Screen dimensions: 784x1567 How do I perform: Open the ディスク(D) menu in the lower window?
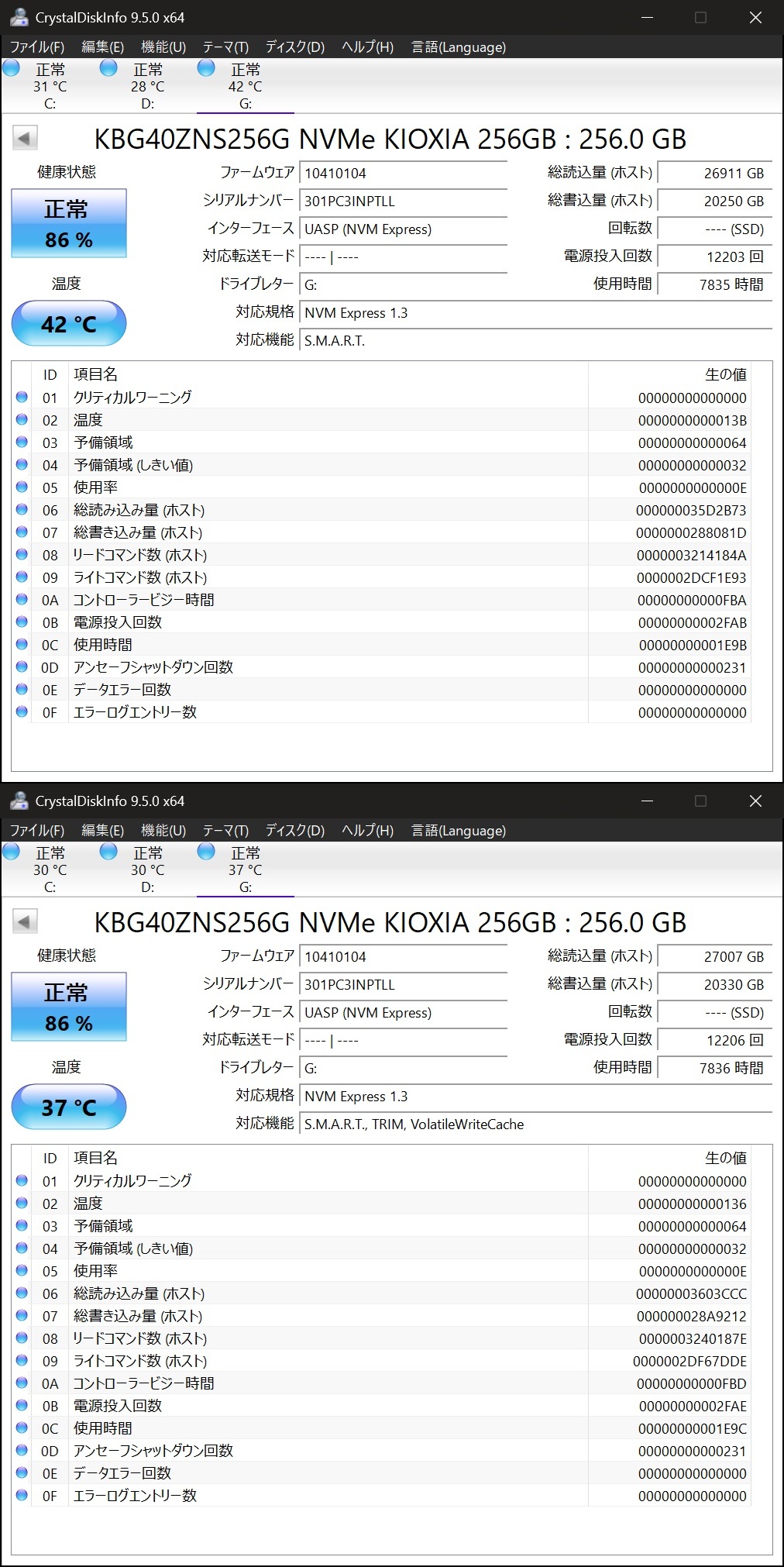click(x=294, y=831)
